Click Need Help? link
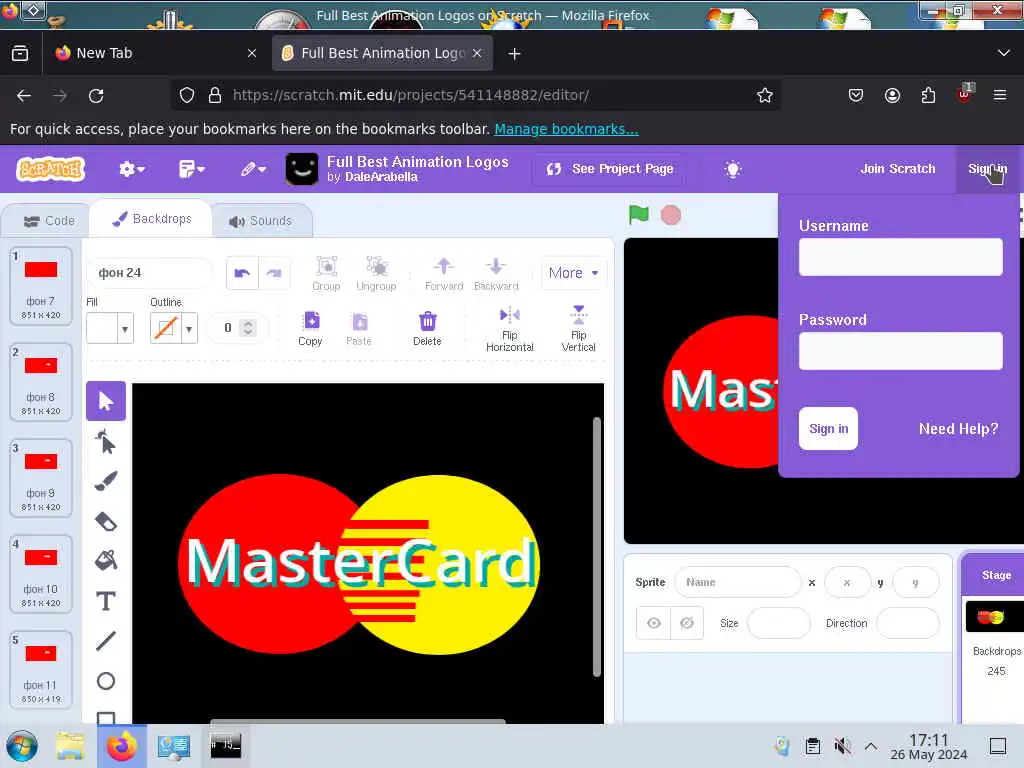1024x768 pixels. tap(958, 429)
